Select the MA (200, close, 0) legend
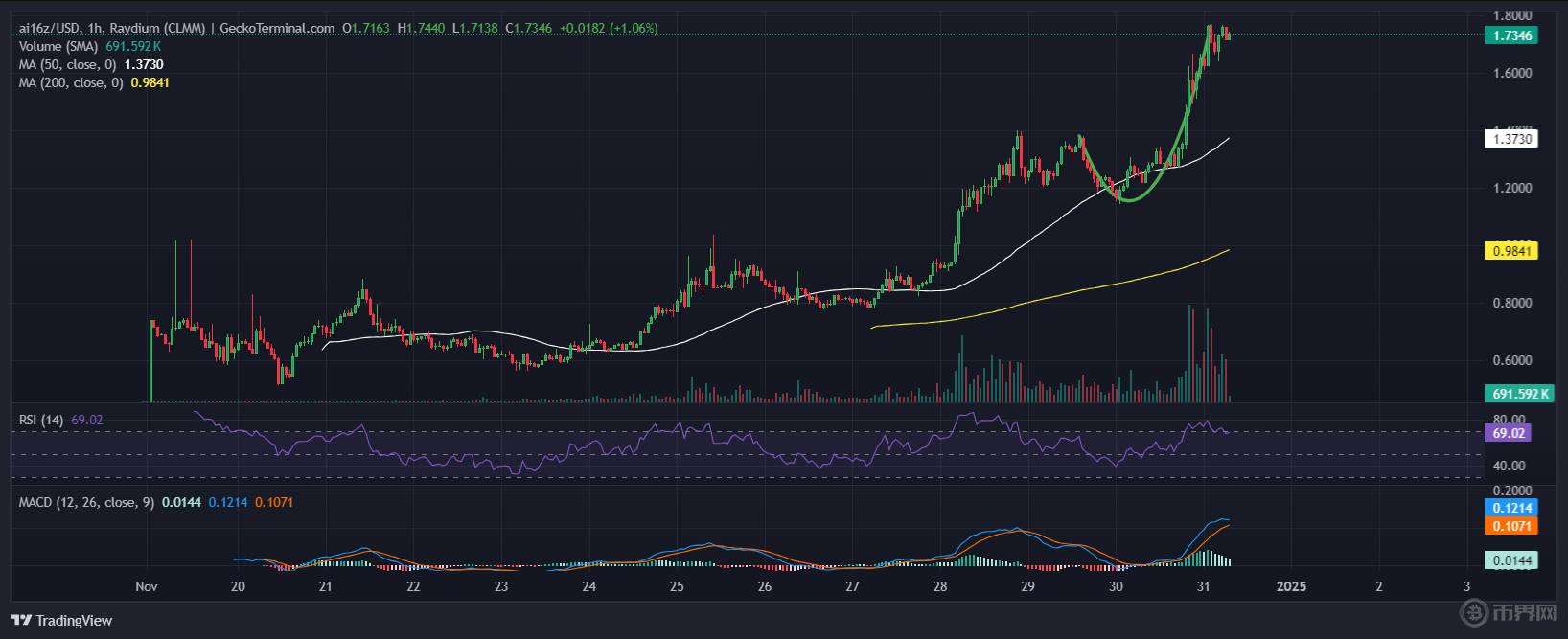The height and width of the screenshot is (639, 1568). (x=70, y=82)
